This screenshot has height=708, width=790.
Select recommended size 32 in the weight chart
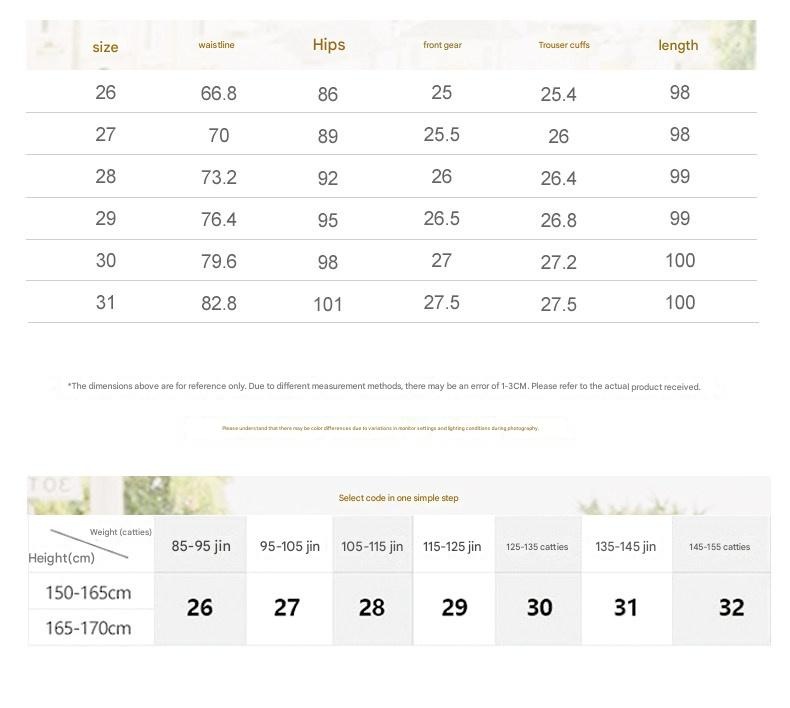click(731, 607)
